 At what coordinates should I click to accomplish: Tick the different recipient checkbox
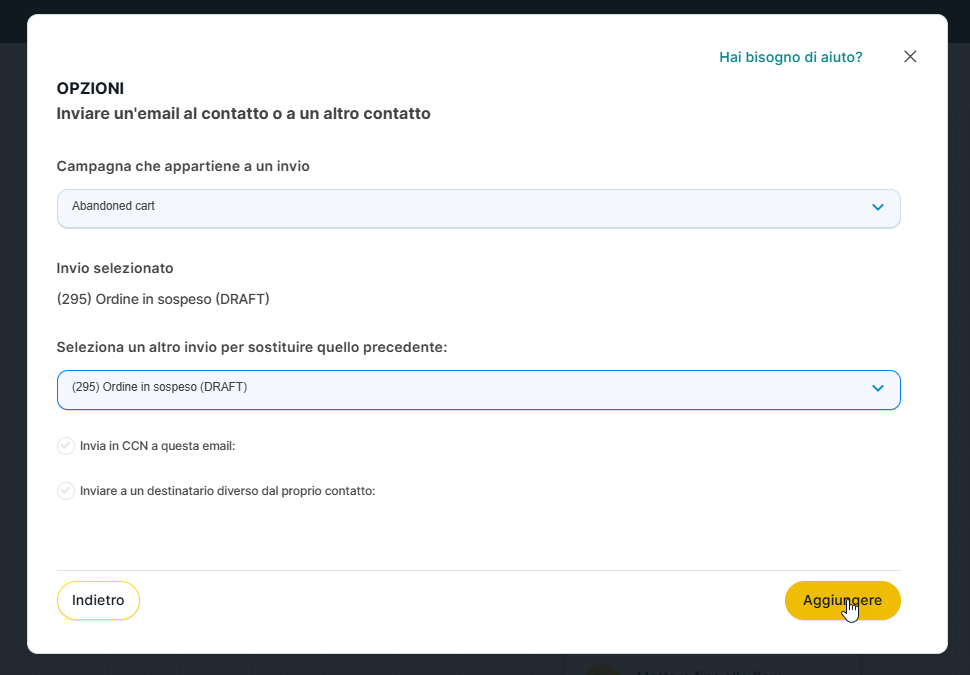(x=66, y=491)
